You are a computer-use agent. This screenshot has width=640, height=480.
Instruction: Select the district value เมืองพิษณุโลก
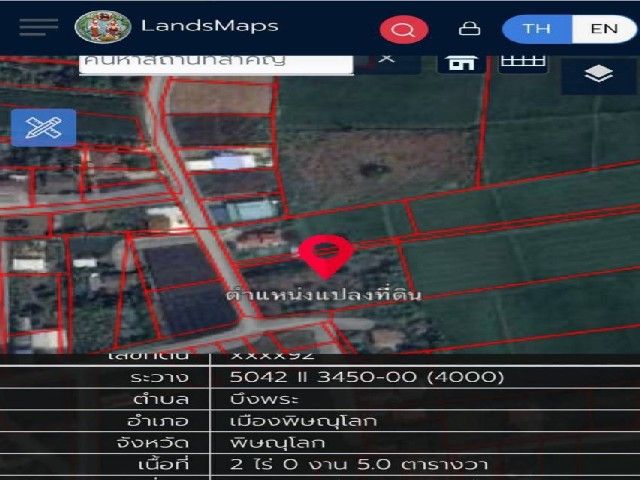pos(303,421)
